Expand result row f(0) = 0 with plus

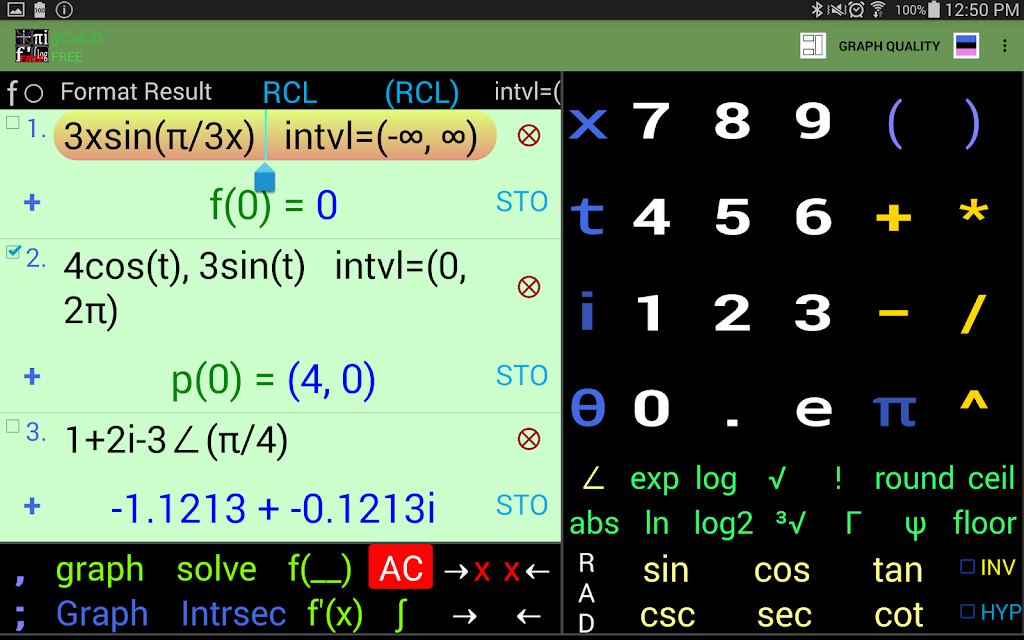31,202
